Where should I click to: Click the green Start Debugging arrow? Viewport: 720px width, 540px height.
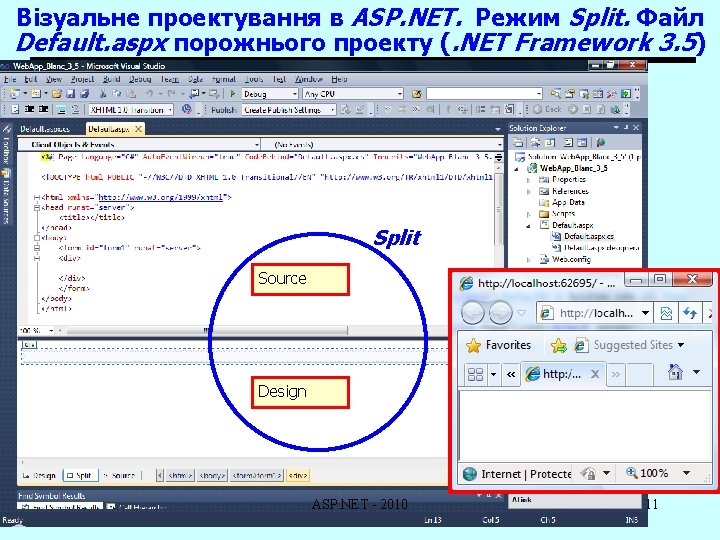(x=233, y=94)
